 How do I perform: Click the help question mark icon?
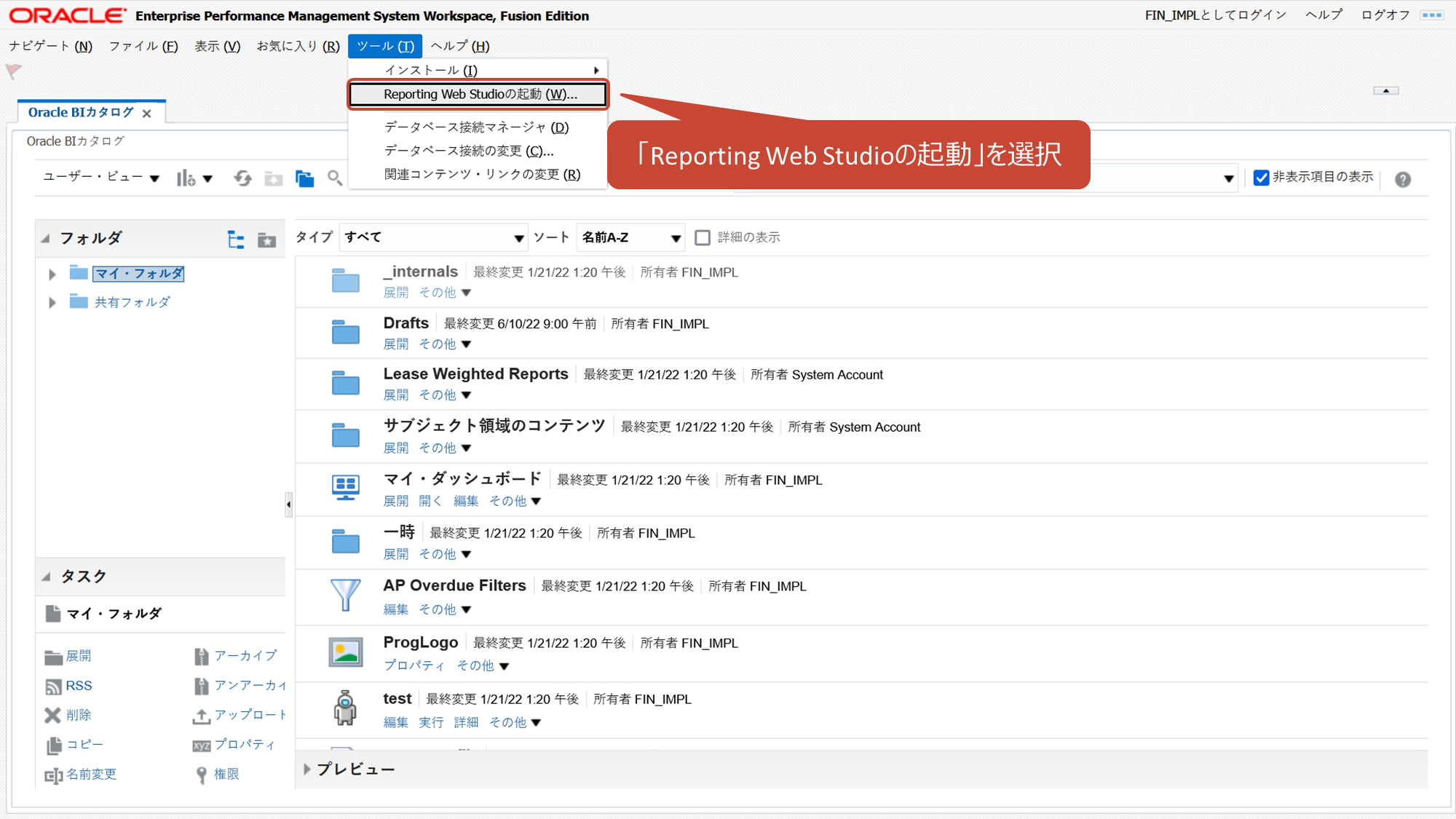pos(1402,179)
